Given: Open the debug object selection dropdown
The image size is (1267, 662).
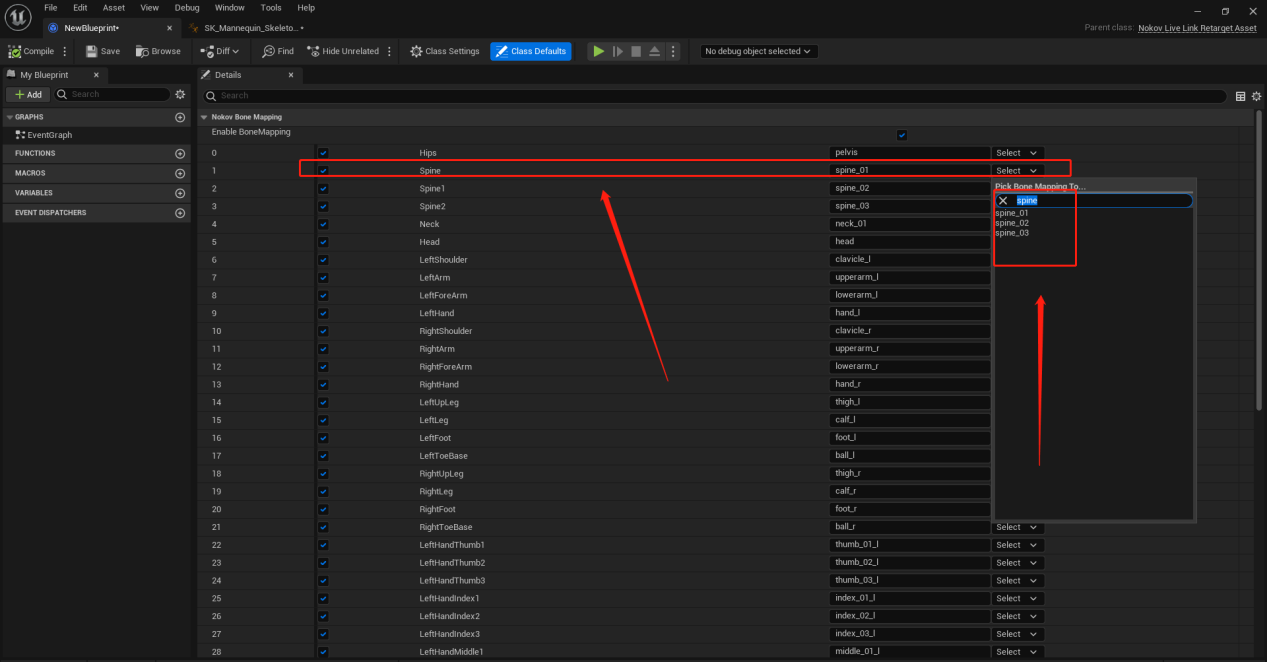Looking at the screenshot, I should pos(759,51).
